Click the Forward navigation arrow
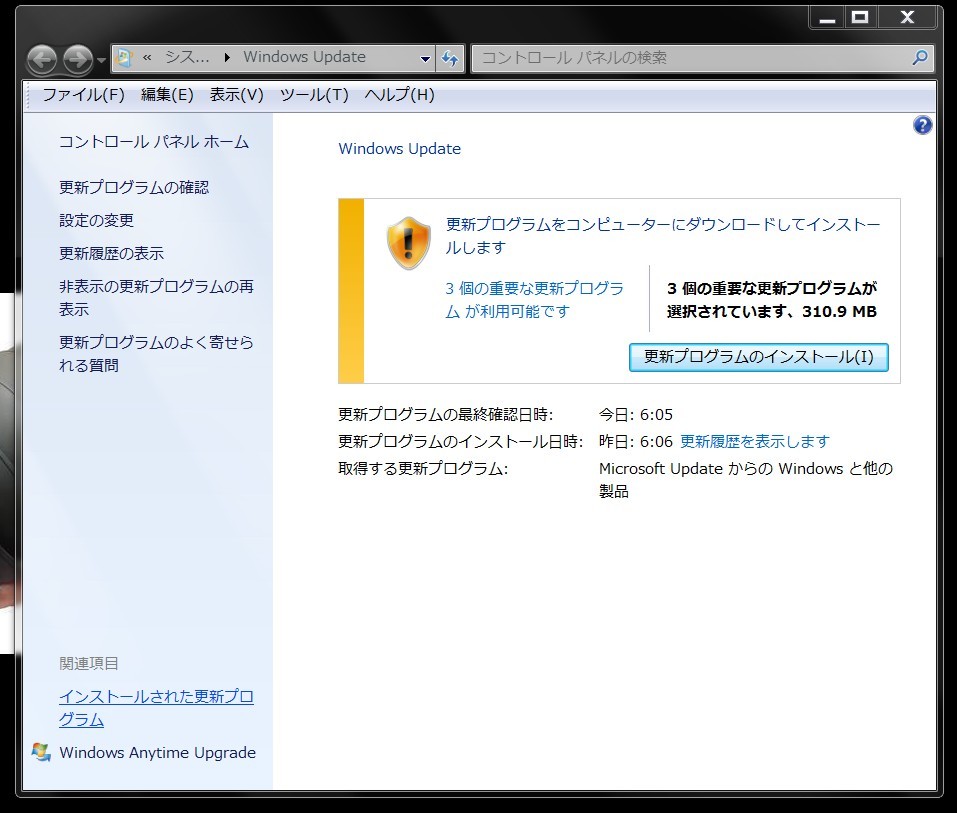The width and height of the screenshot is (957, 813). 78,60
